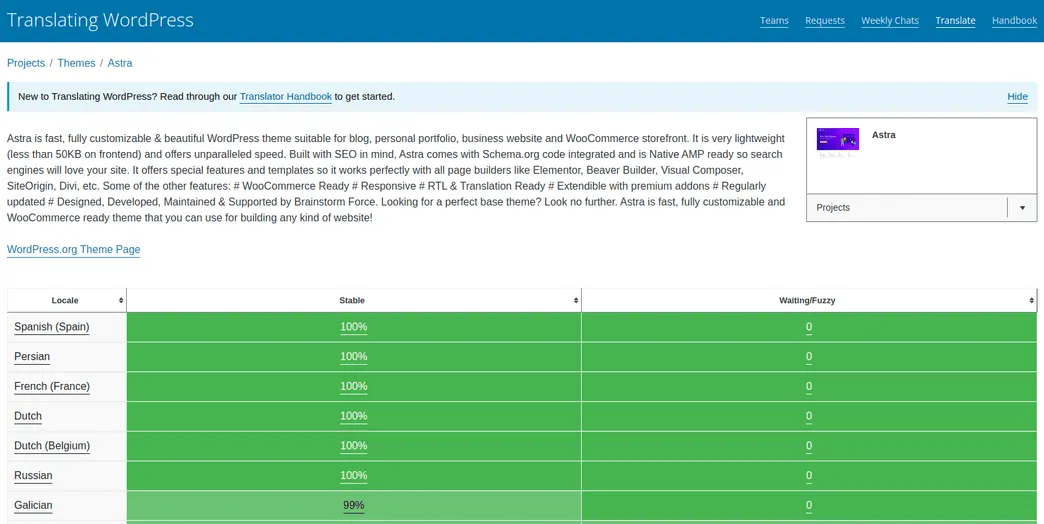Open the Russian locale
Viewport: 1044px width, 524px height.
(x=33, y=475)
